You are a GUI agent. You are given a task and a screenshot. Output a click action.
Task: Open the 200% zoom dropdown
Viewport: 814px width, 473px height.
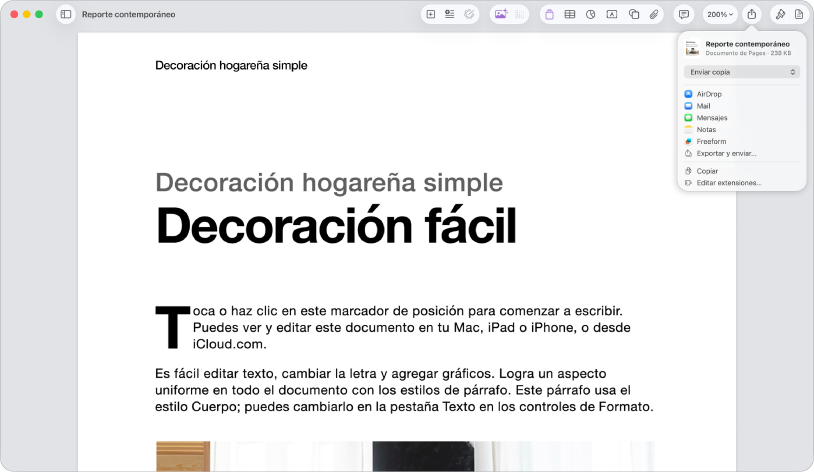(x=720, y=15)
